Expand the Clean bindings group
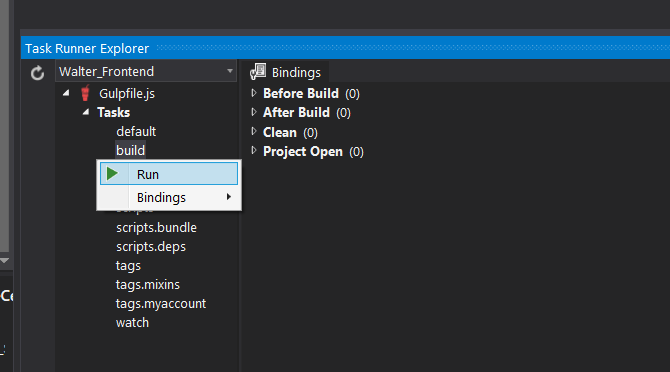Viewport: 670px width, 372px height. pos(254,131)
